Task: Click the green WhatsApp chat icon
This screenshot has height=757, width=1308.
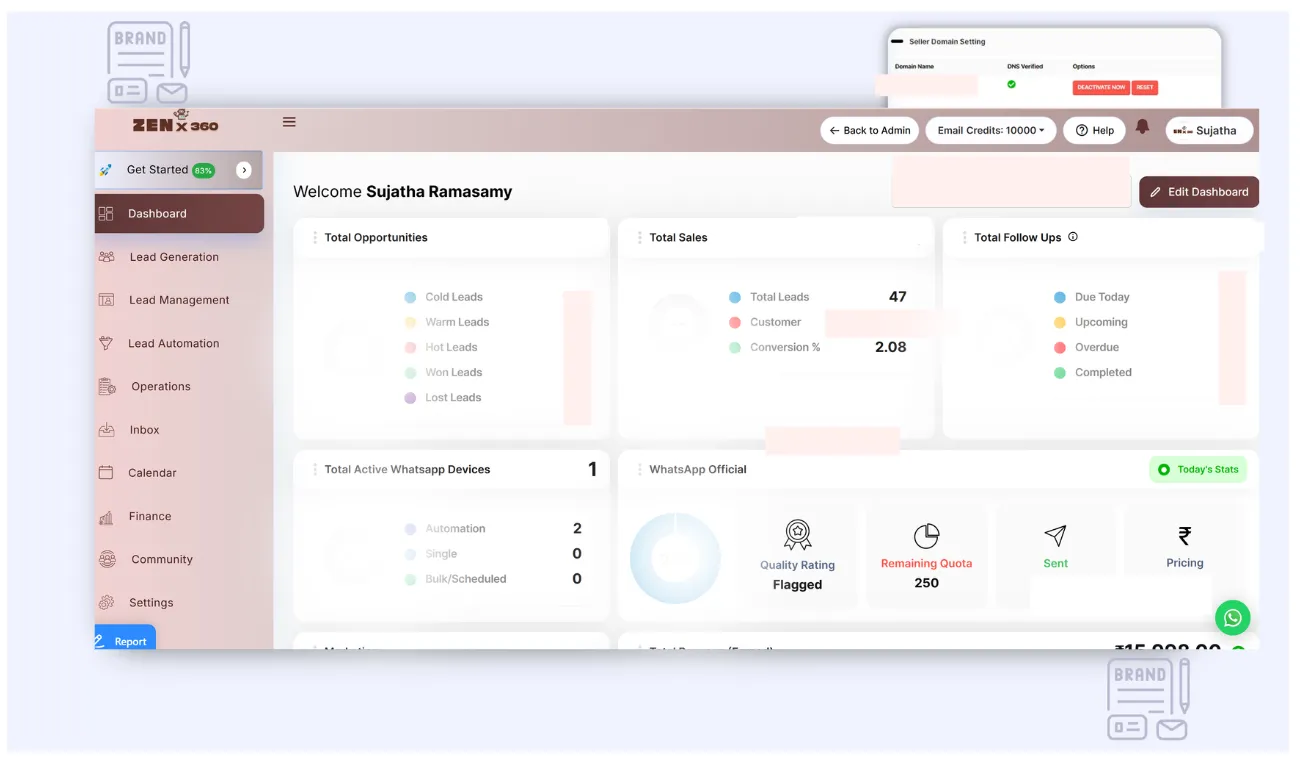Action: point(1232,617)
